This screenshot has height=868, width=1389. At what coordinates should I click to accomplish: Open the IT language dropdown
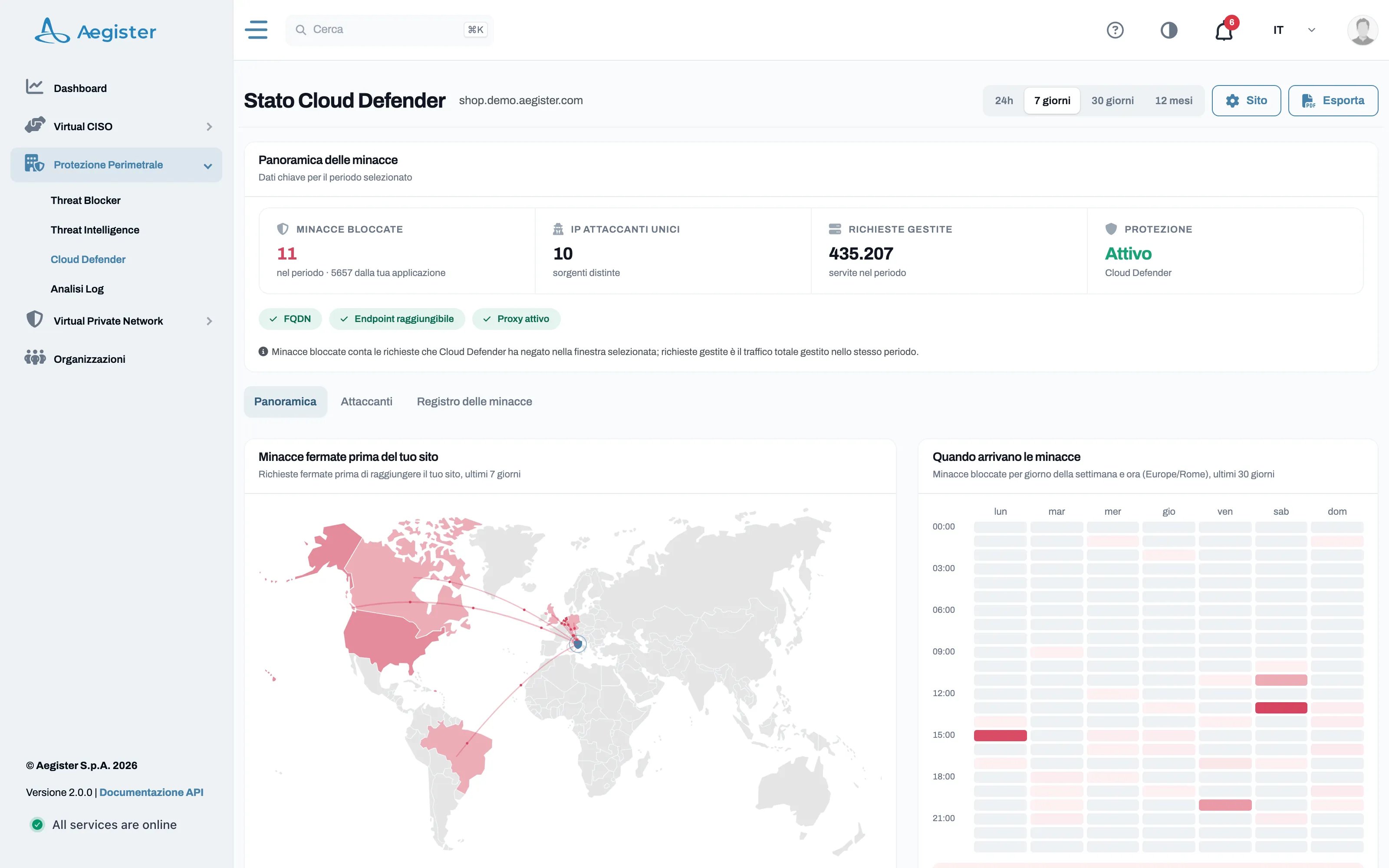point(1294,30)
